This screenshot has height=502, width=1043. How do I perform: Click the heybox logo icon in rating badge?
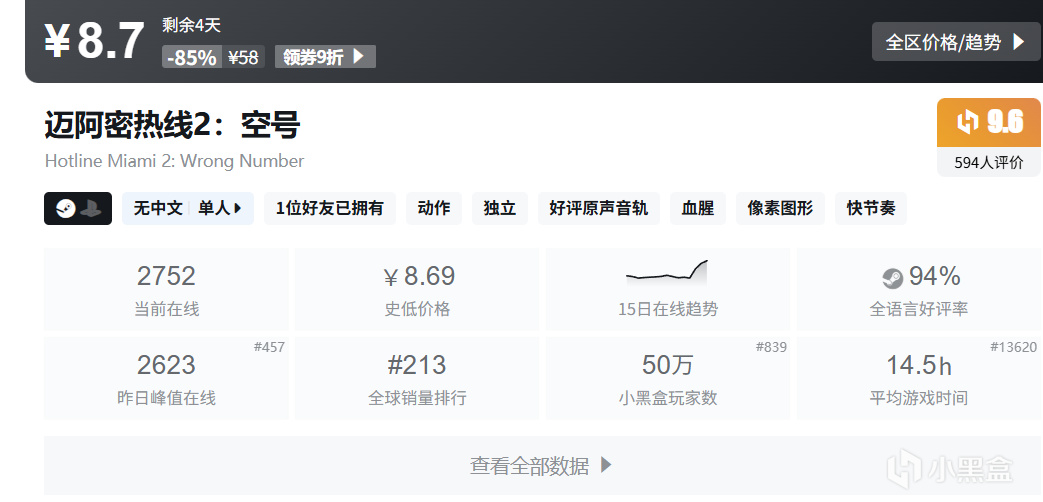(x=968, y=122)
